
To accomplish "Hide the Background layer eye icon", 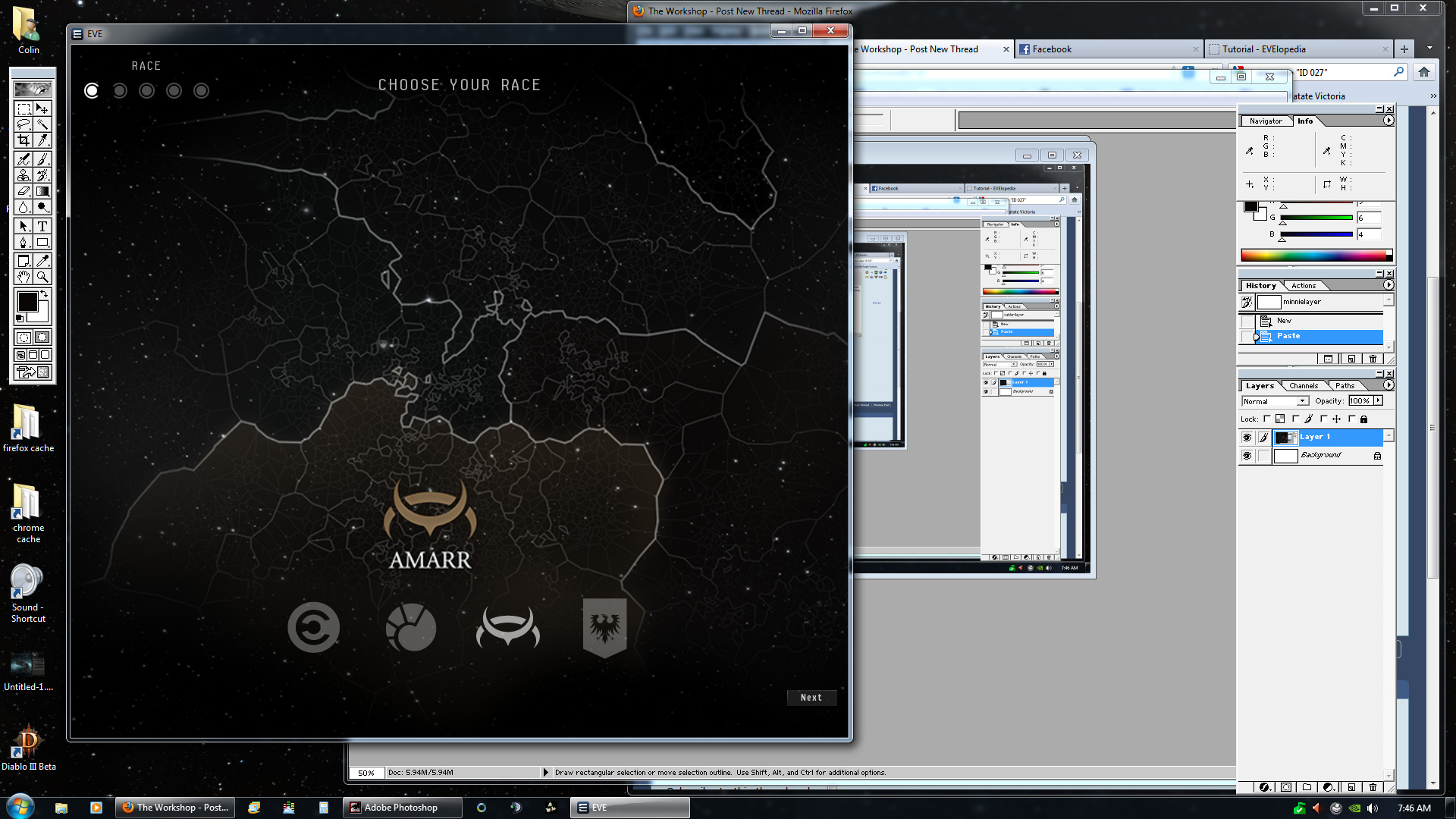I will [x=1247, y=456].
